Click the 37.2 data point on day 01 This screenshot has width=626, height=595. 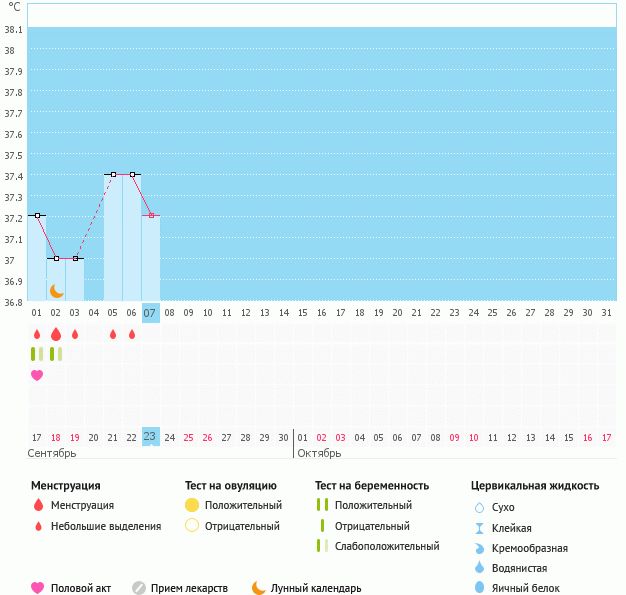(37, 215)
